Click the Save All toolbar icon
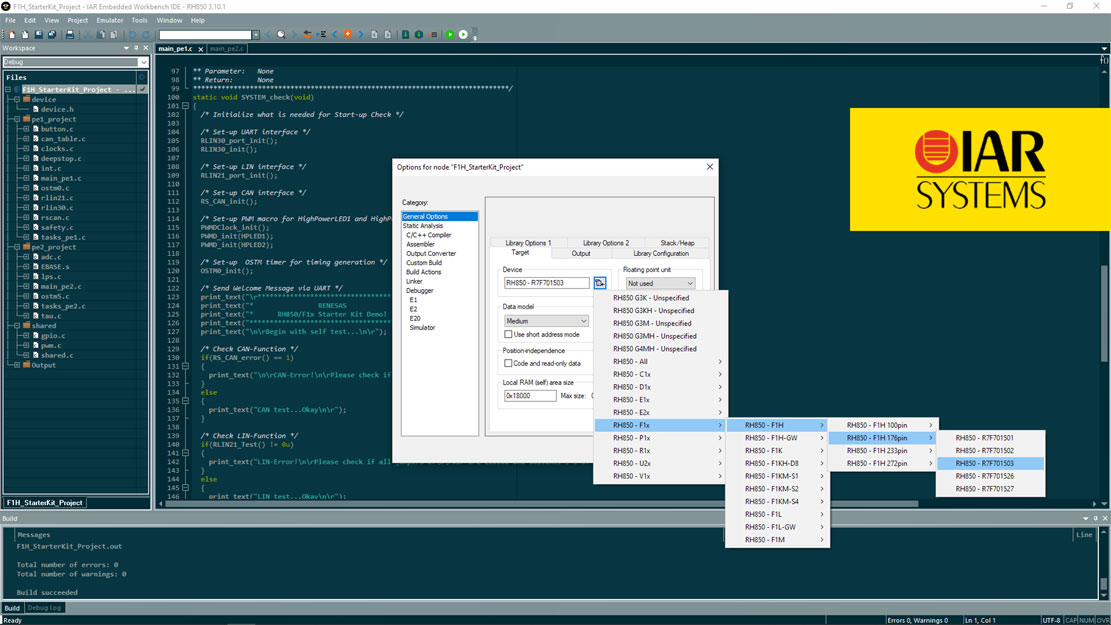1111x625 pixels. 52,35
